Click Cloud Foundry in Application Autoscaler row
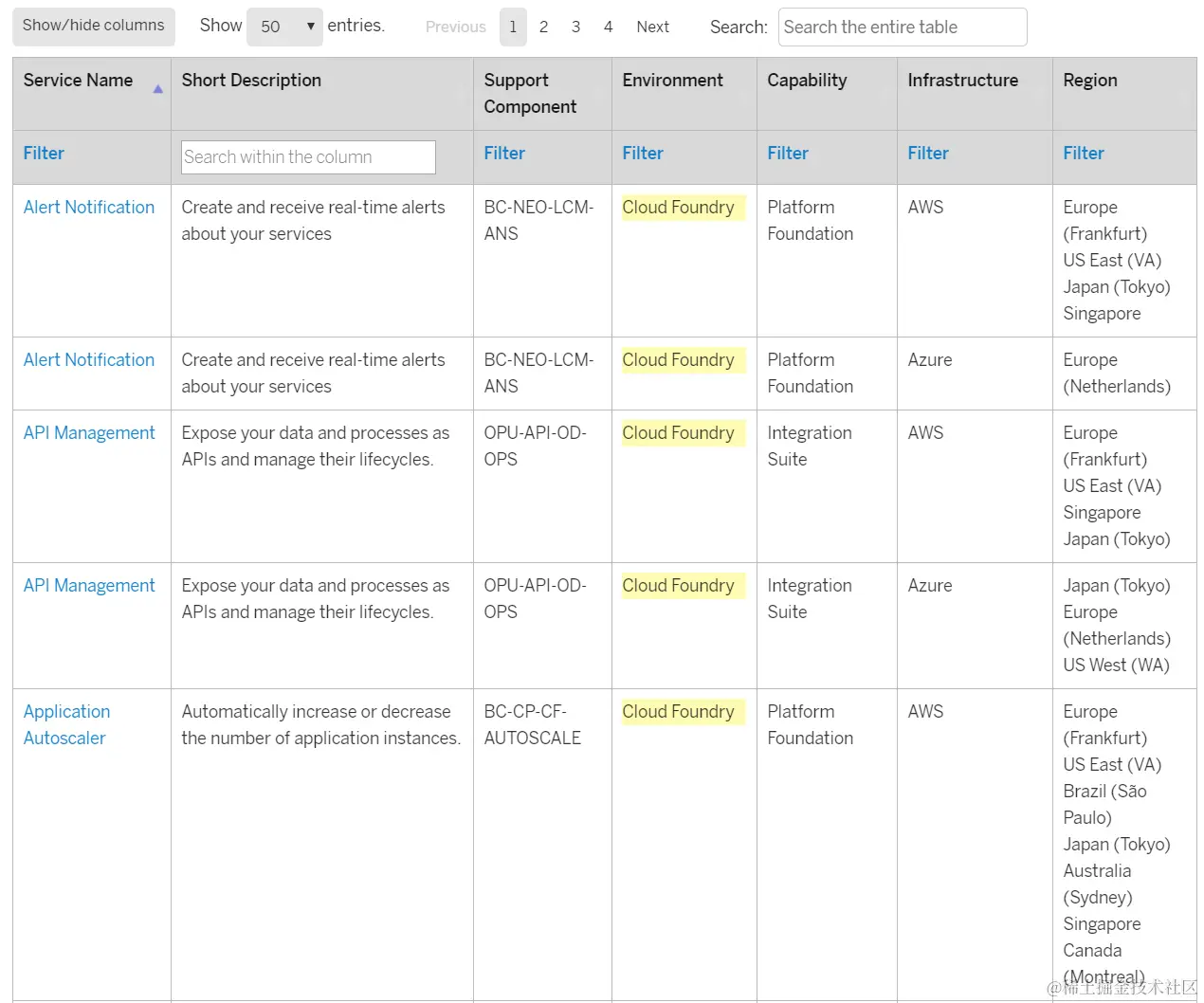 tap(678, 712)
